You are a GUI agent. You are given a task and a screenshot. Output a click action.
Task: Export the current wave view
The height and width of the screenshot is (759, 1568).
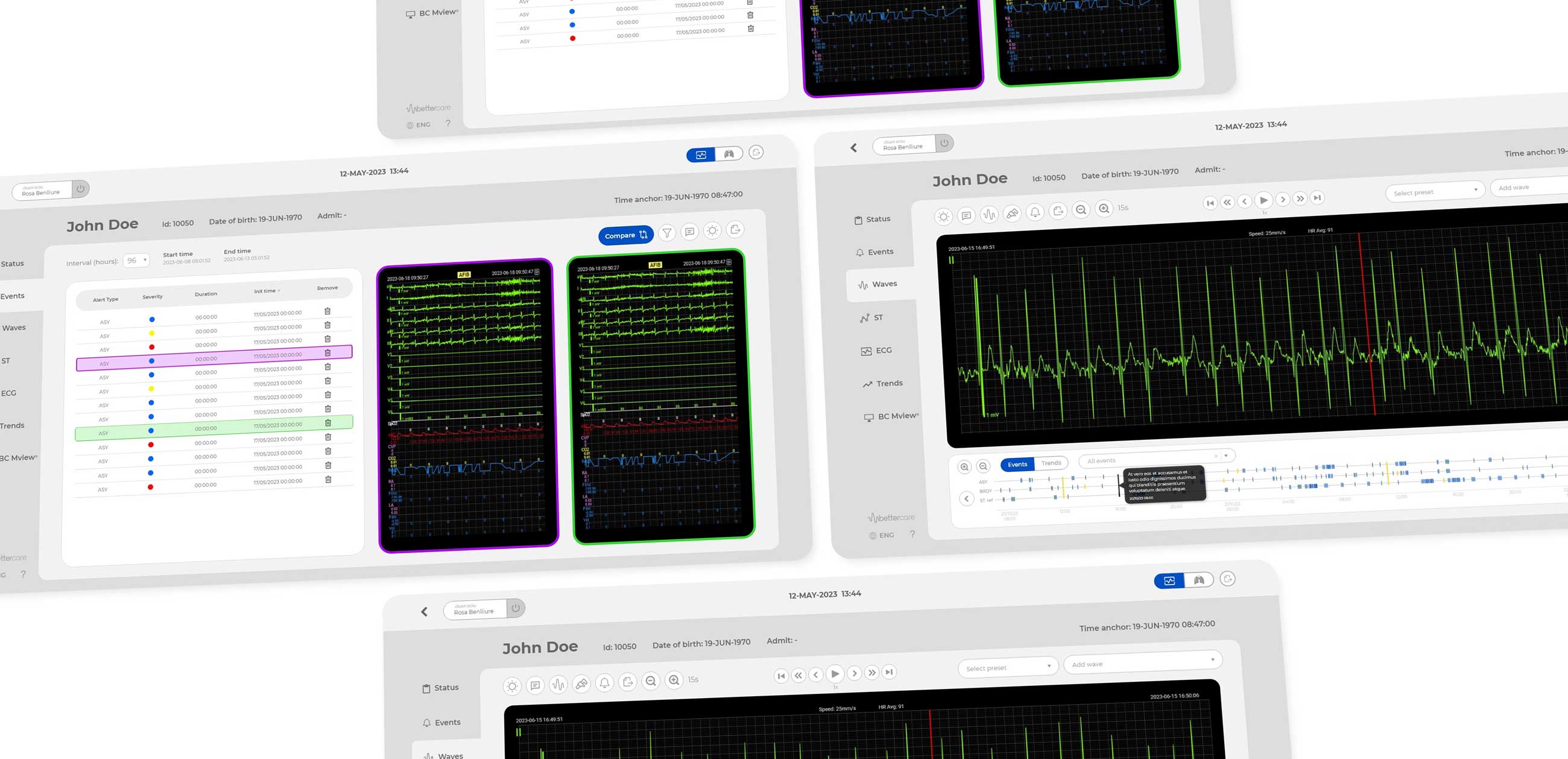tap(1058, 211)
